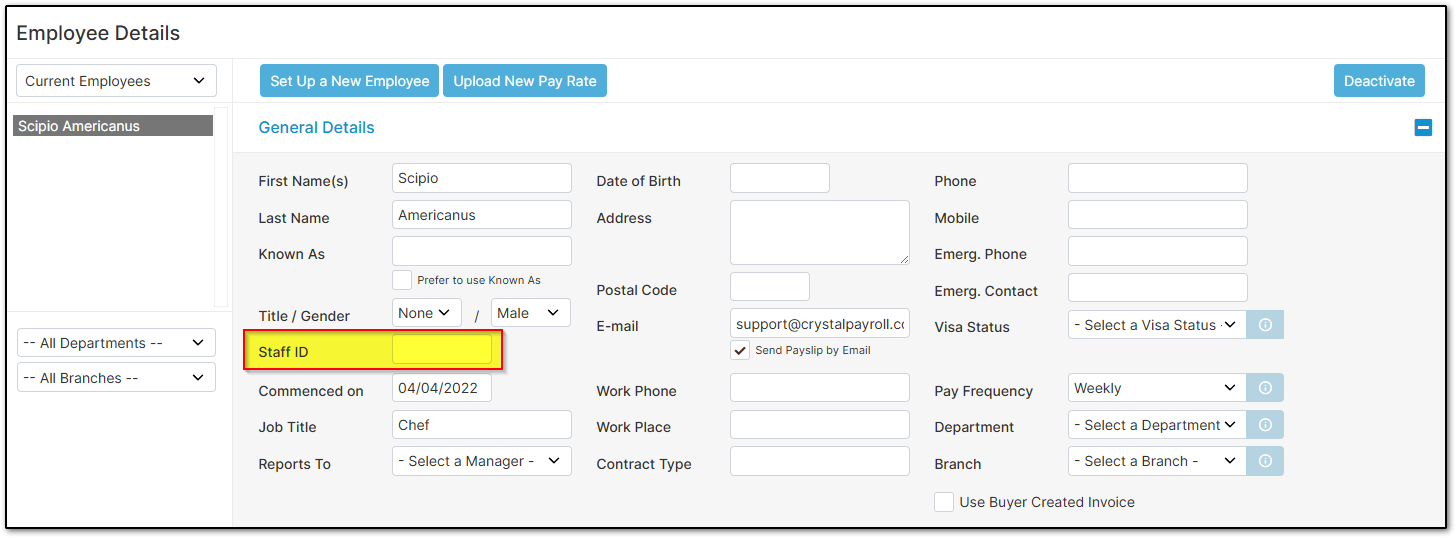Open the Select a Manager dropdown

tap(482, 461)
